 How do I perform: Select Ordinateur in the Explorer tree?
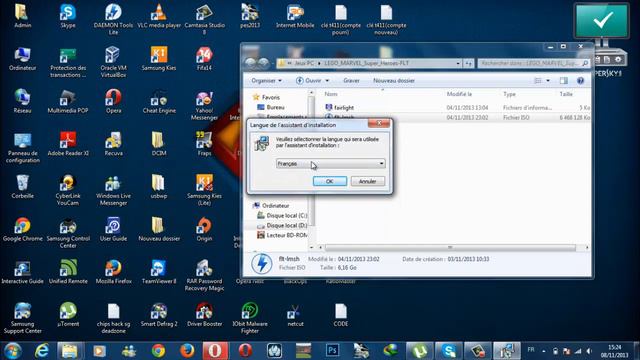(x=275, y=206)
